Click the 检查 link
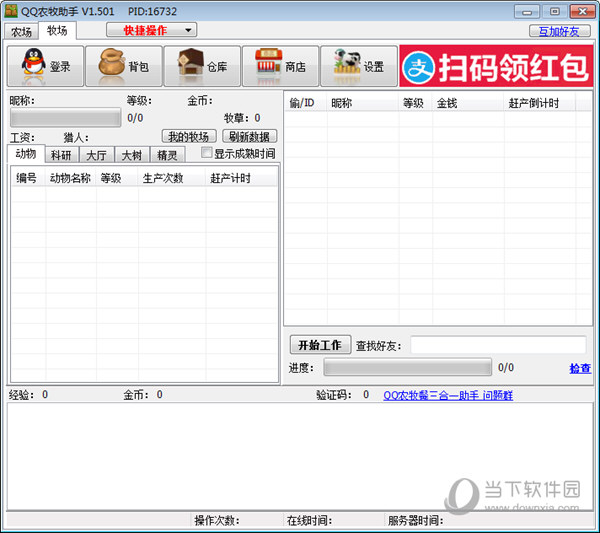Viewport: 600px width, 533px height. pyautogui.click(x=580, y=368)
